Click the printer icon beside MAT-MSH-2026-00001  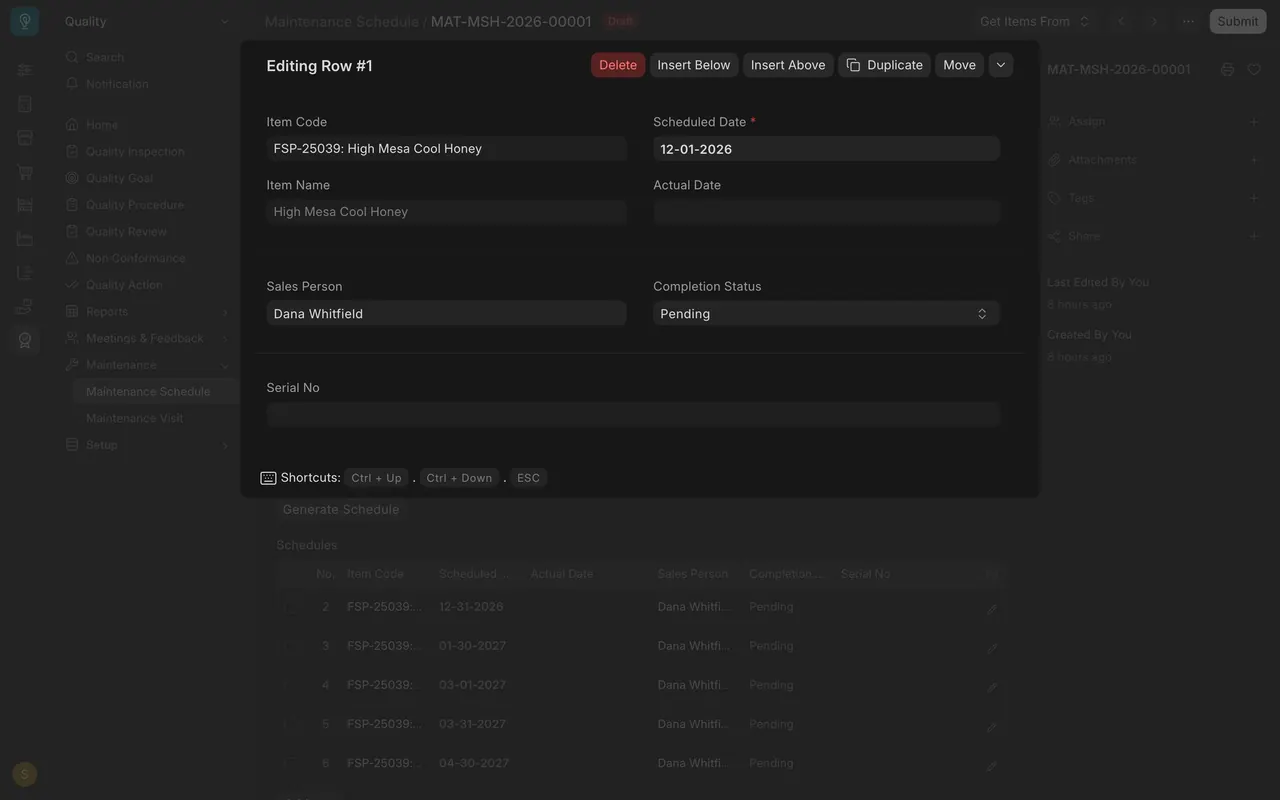tap(1228, 69)
